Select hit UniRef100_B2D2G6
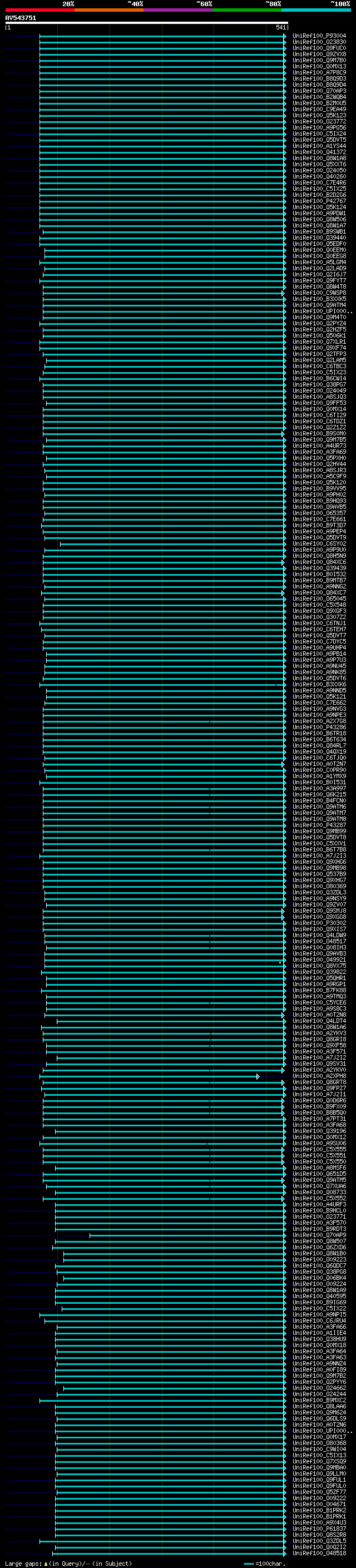Screen dimensions: 356x1568 click(x=319, y=195)
